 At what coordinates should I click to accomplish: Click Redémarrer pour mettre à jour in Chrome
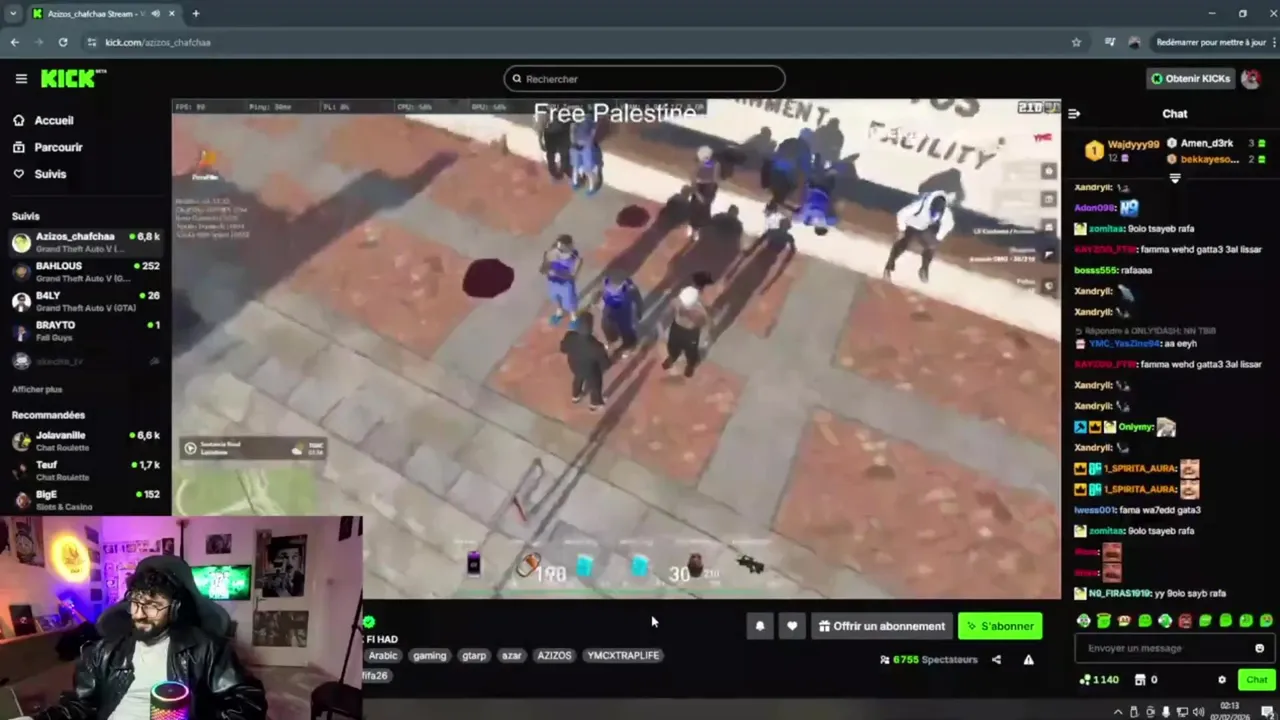(1215, 42)
